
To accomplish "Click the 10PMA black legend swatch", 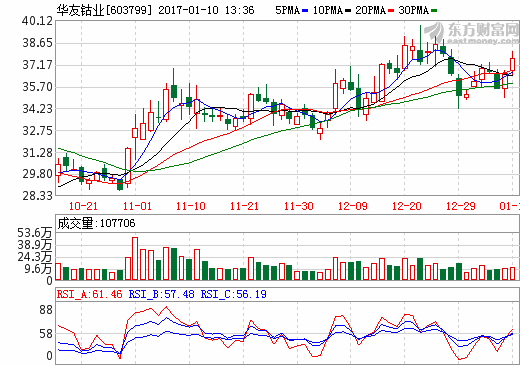I will click(x=348, y=11).
